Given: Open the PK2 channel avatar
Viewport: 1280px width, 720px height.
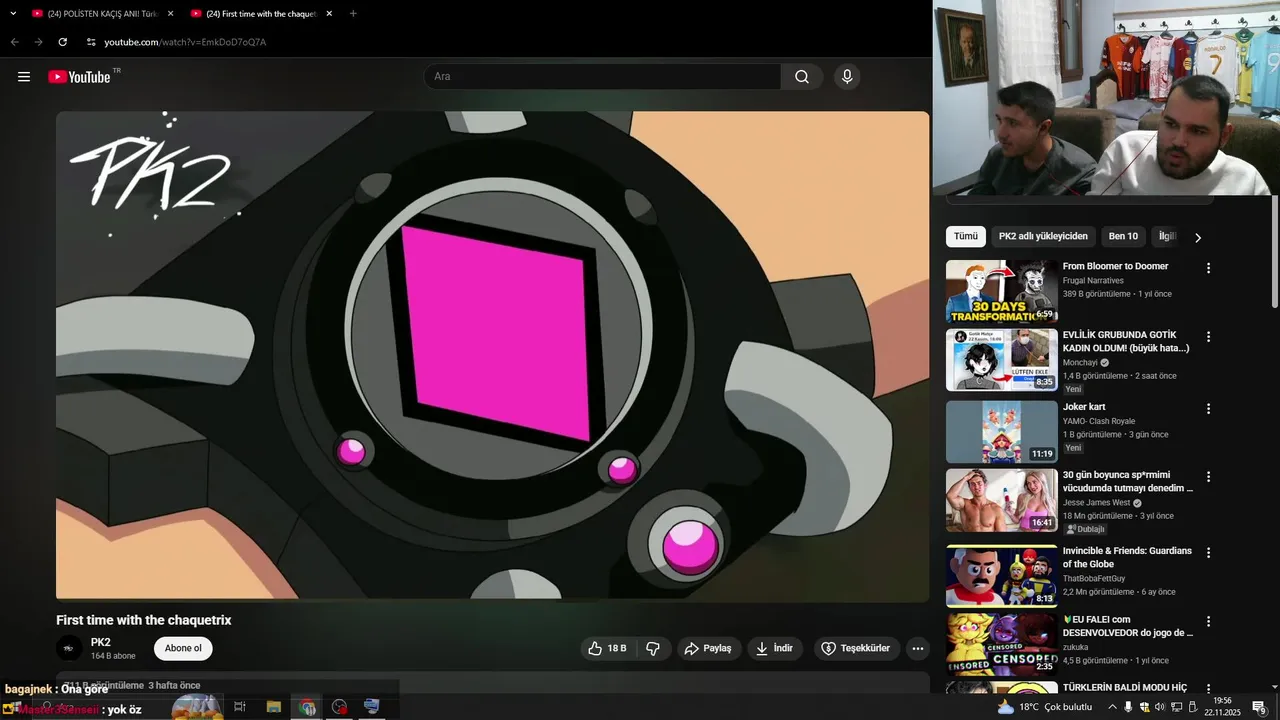Looking at the screenshot, I should (x=69, y=648).
